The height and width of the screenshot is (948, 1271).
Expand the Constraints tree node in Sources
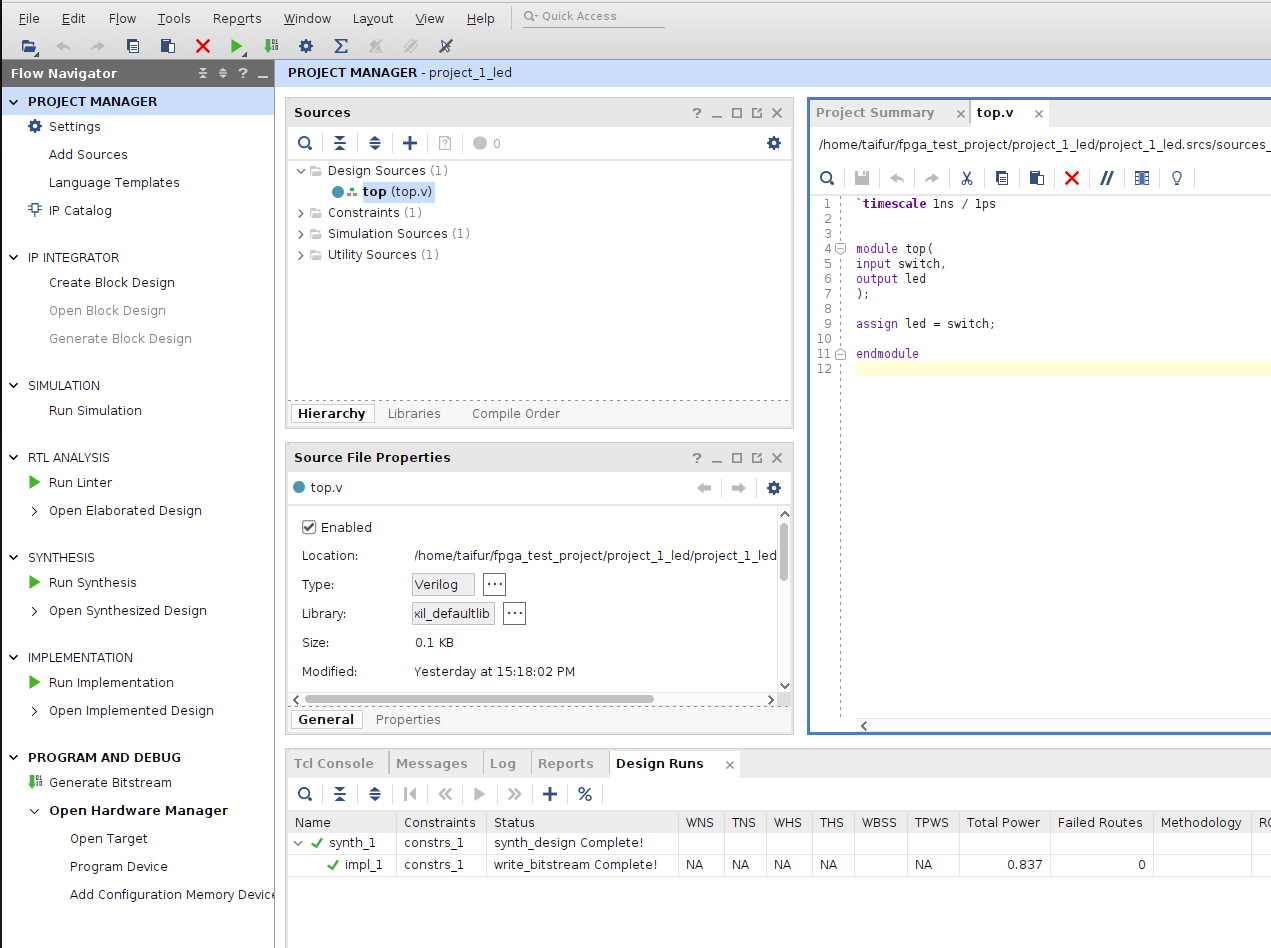pyautogui.click(x=300, y=213)
